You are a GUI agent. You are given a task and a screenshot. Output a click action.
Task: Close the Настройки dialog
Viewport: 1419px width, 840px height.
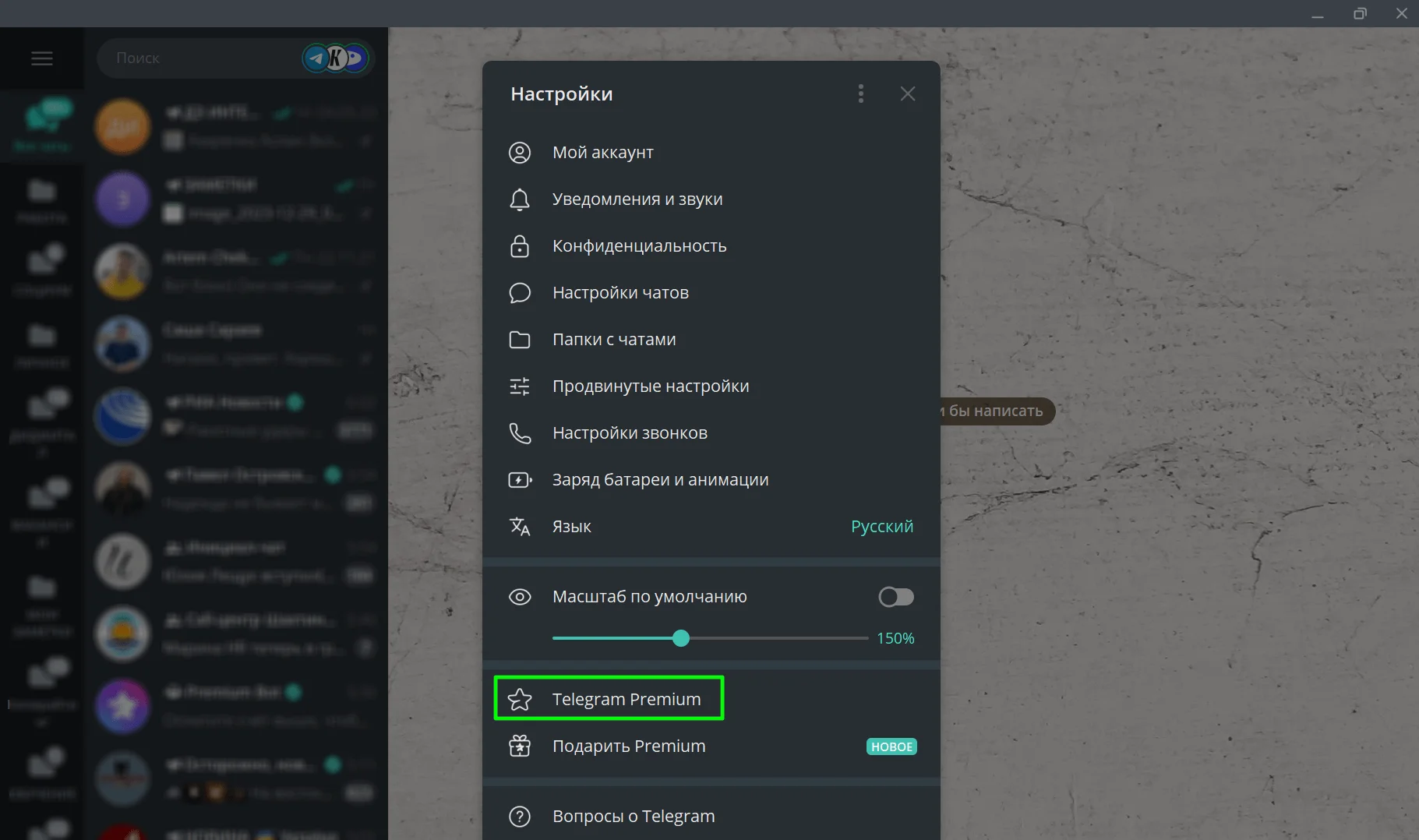(x=908, y=94)
